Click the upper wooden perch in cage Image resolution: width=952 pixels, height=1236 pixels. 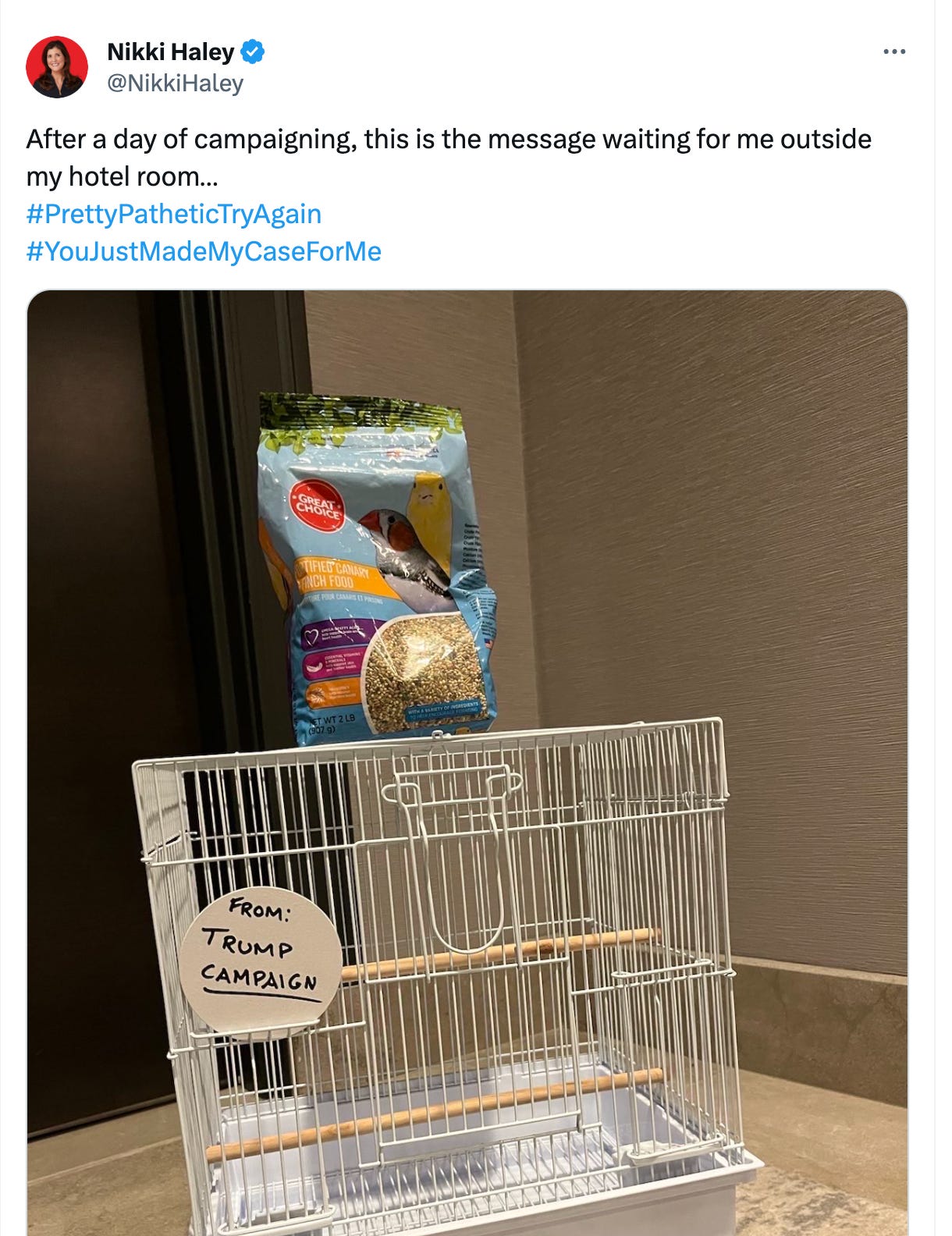point(499,954)
